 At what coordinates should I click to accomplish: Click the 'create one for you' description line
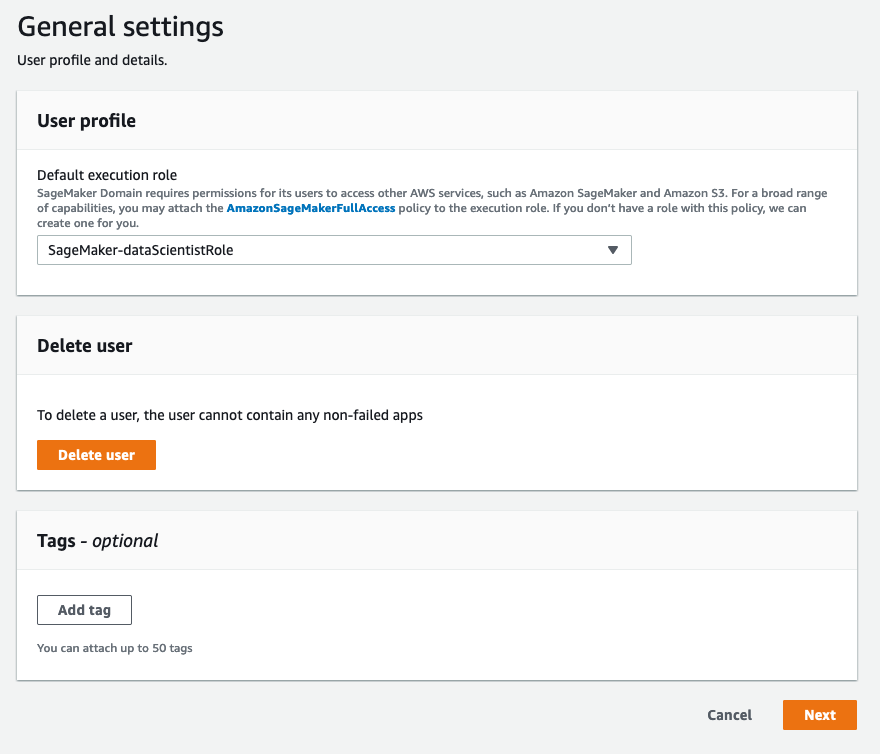click(87, 223)
